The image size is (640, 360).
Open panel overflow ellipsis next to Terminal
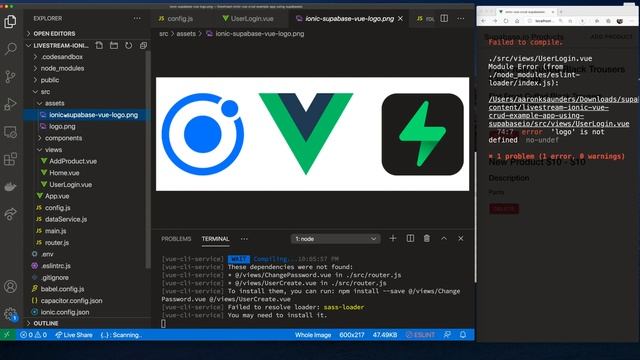coord(244,239)
